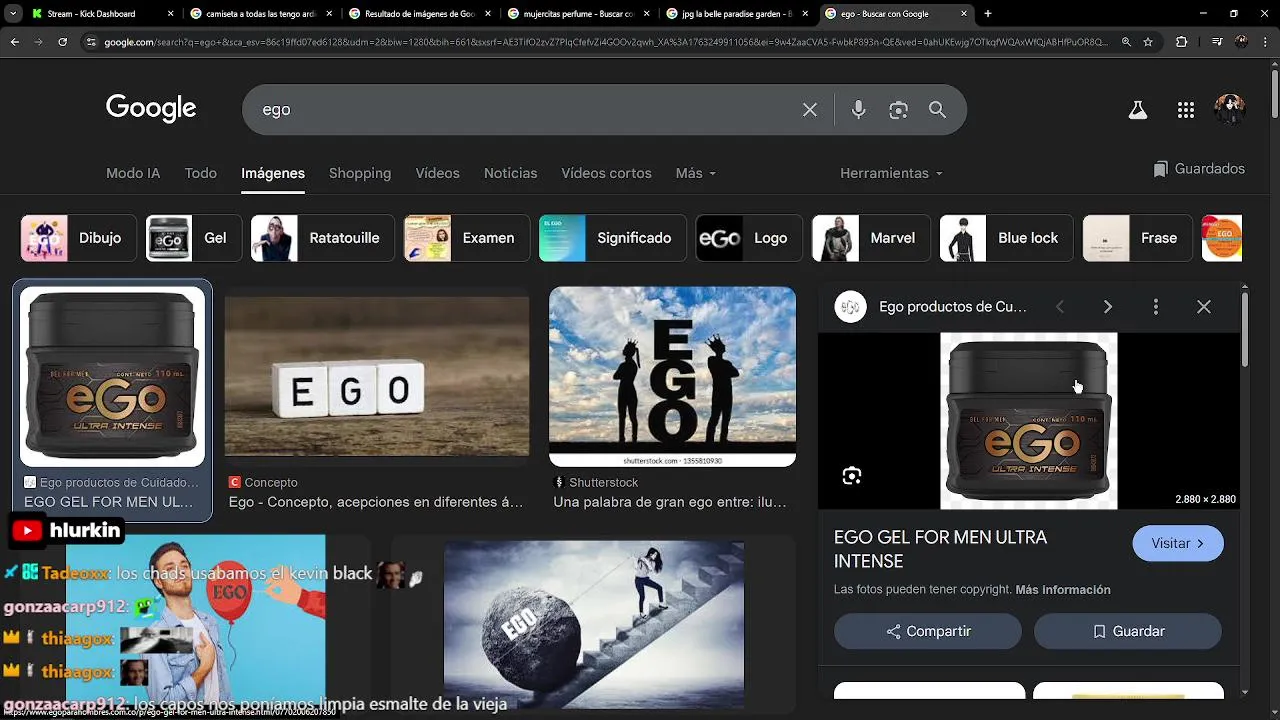1280x720 pixels.
Task: Zoom icon in address bar
Action: coord(1126,42)
